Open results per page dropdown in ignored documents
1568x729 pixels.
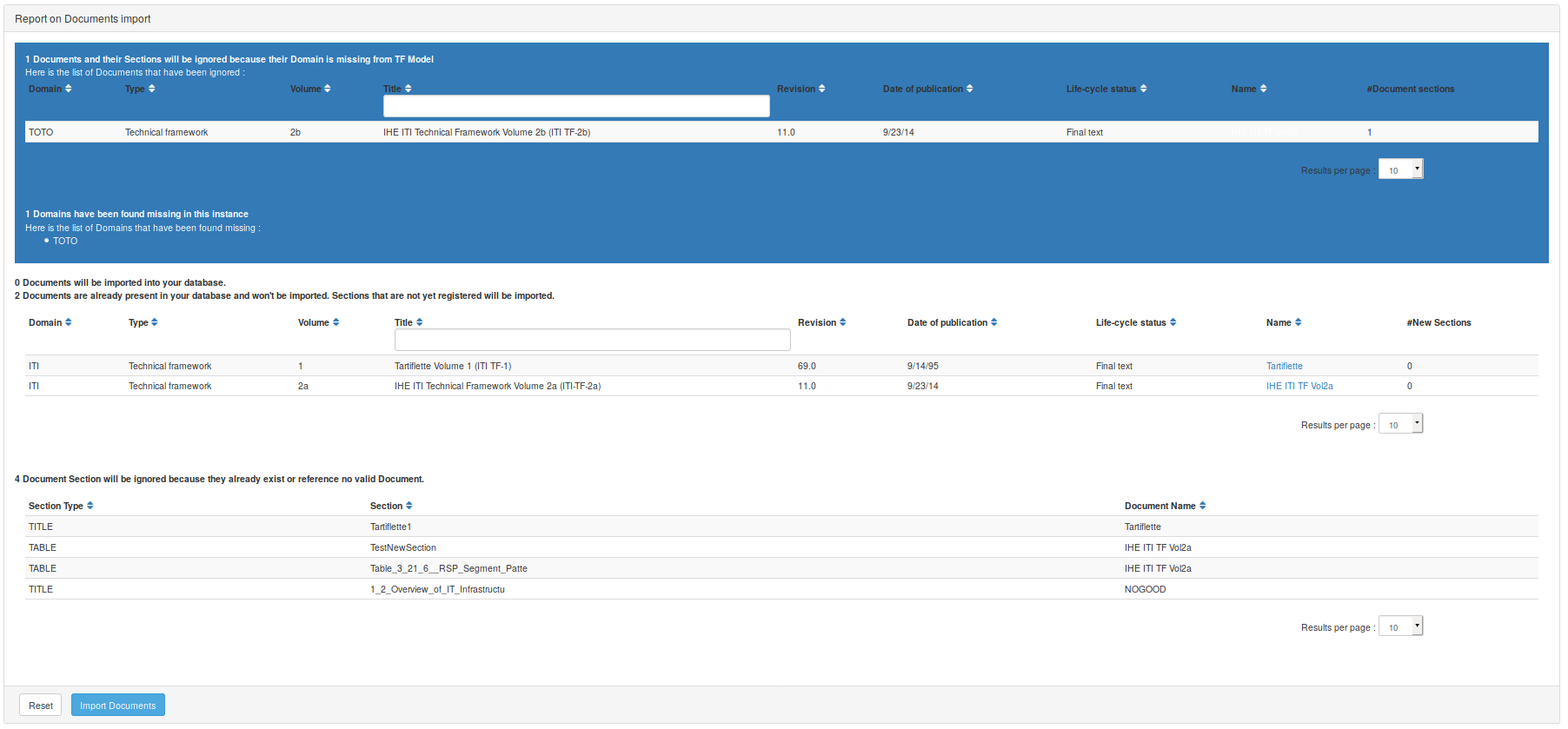[1400, 169]
